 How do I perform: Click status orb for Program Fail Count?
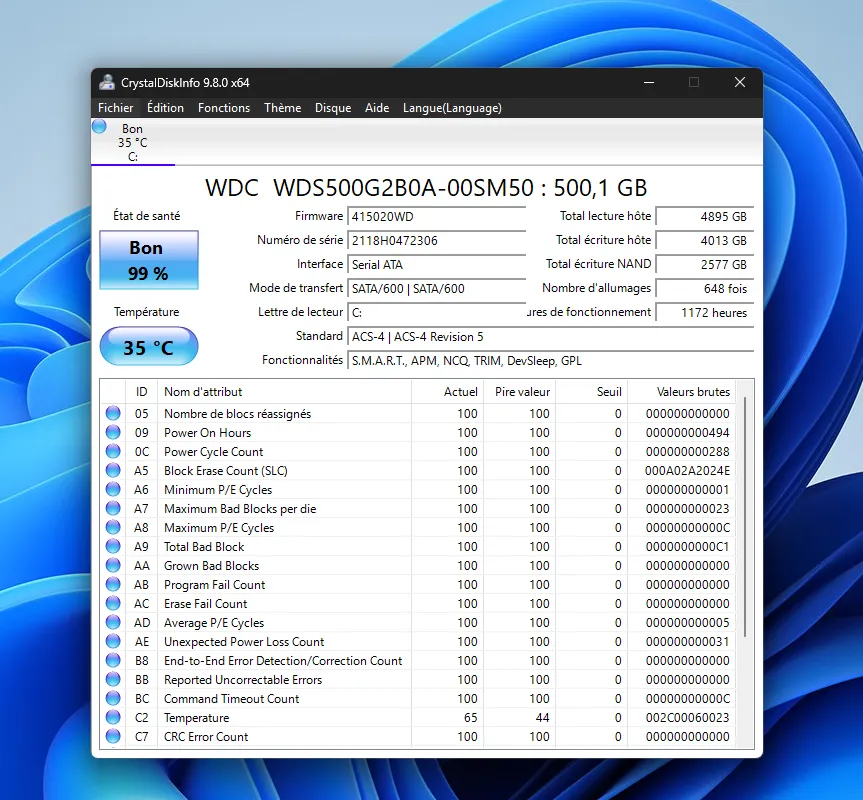tap(113, 584)
